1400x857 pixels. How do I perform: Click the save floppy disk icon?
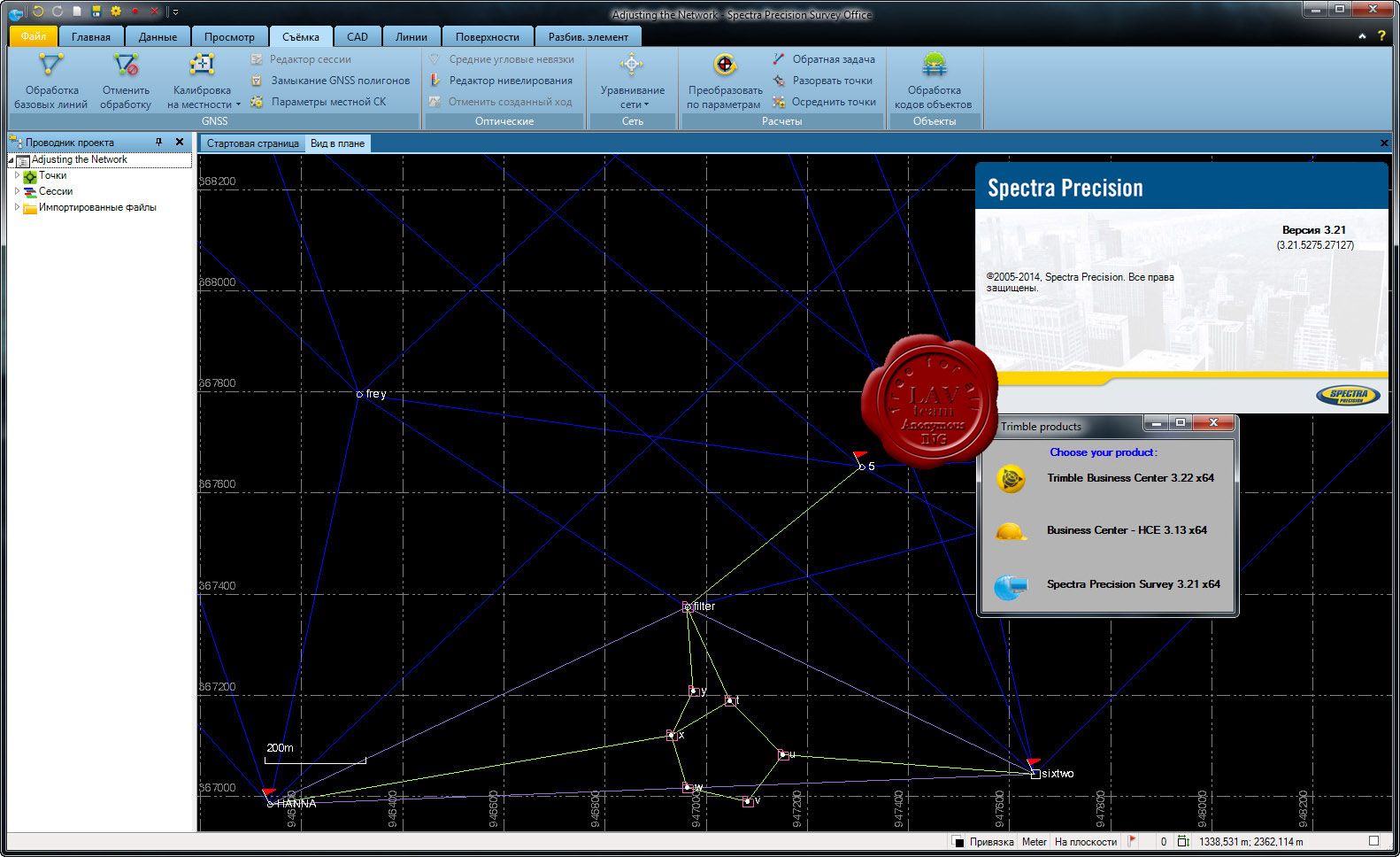pos(96,12)
